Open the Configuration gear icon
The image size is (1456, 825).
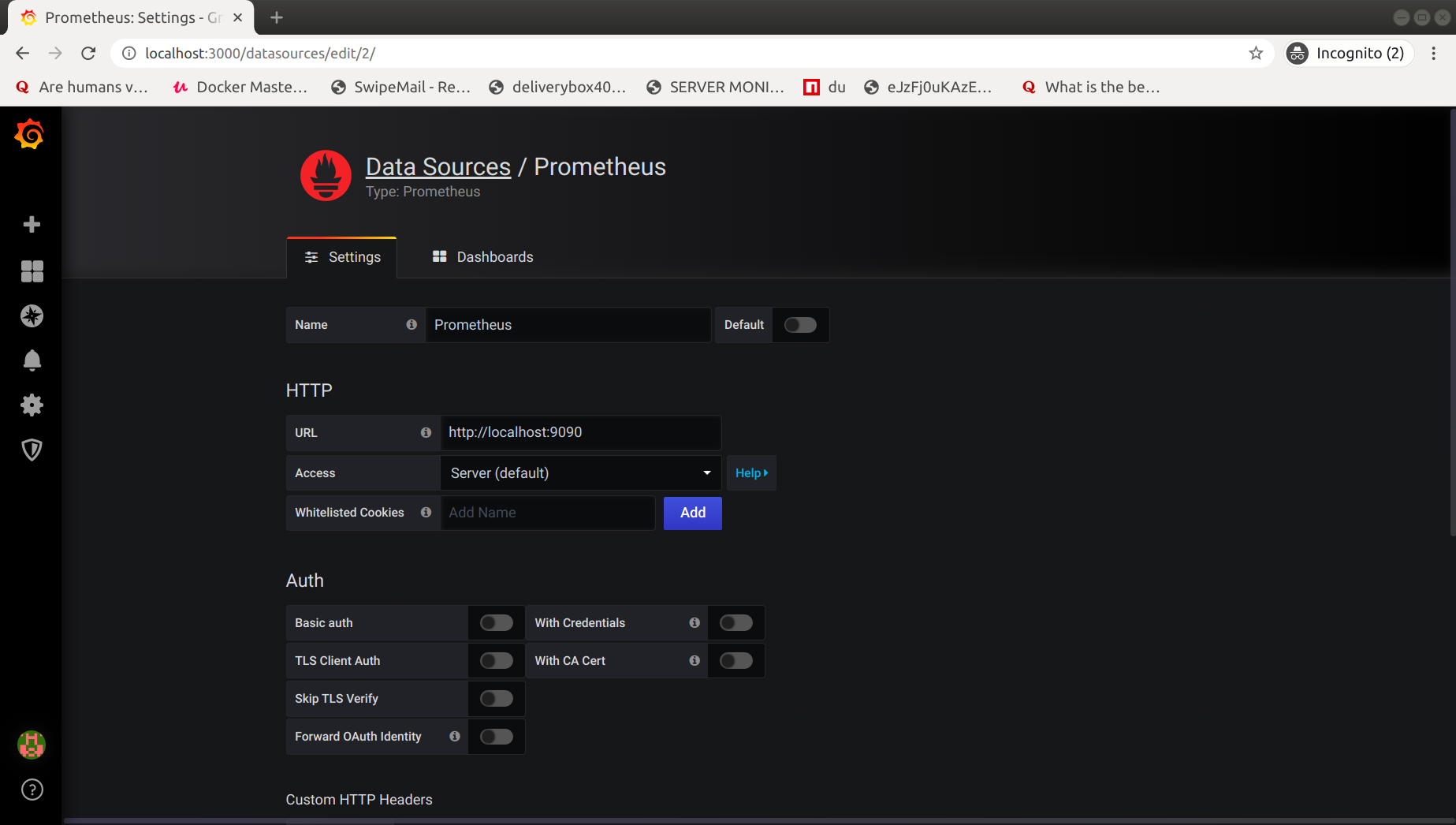click(x=32, y=405)
